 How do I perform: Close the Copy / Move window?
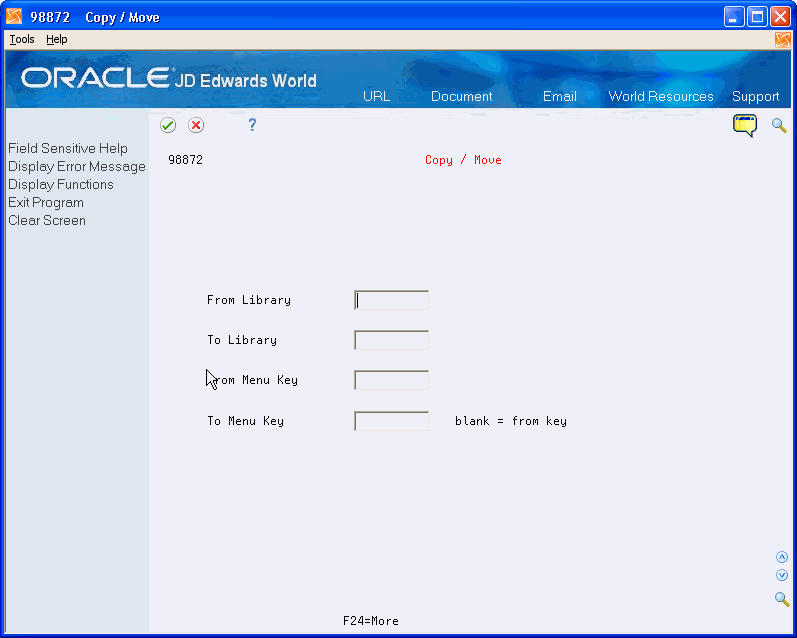(780, 17)
